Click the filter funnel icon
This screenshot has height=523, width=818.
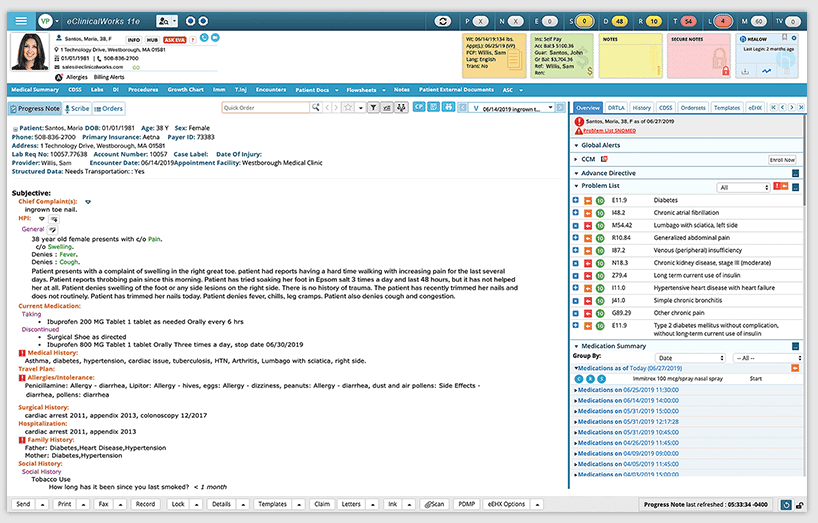point(374,108)
